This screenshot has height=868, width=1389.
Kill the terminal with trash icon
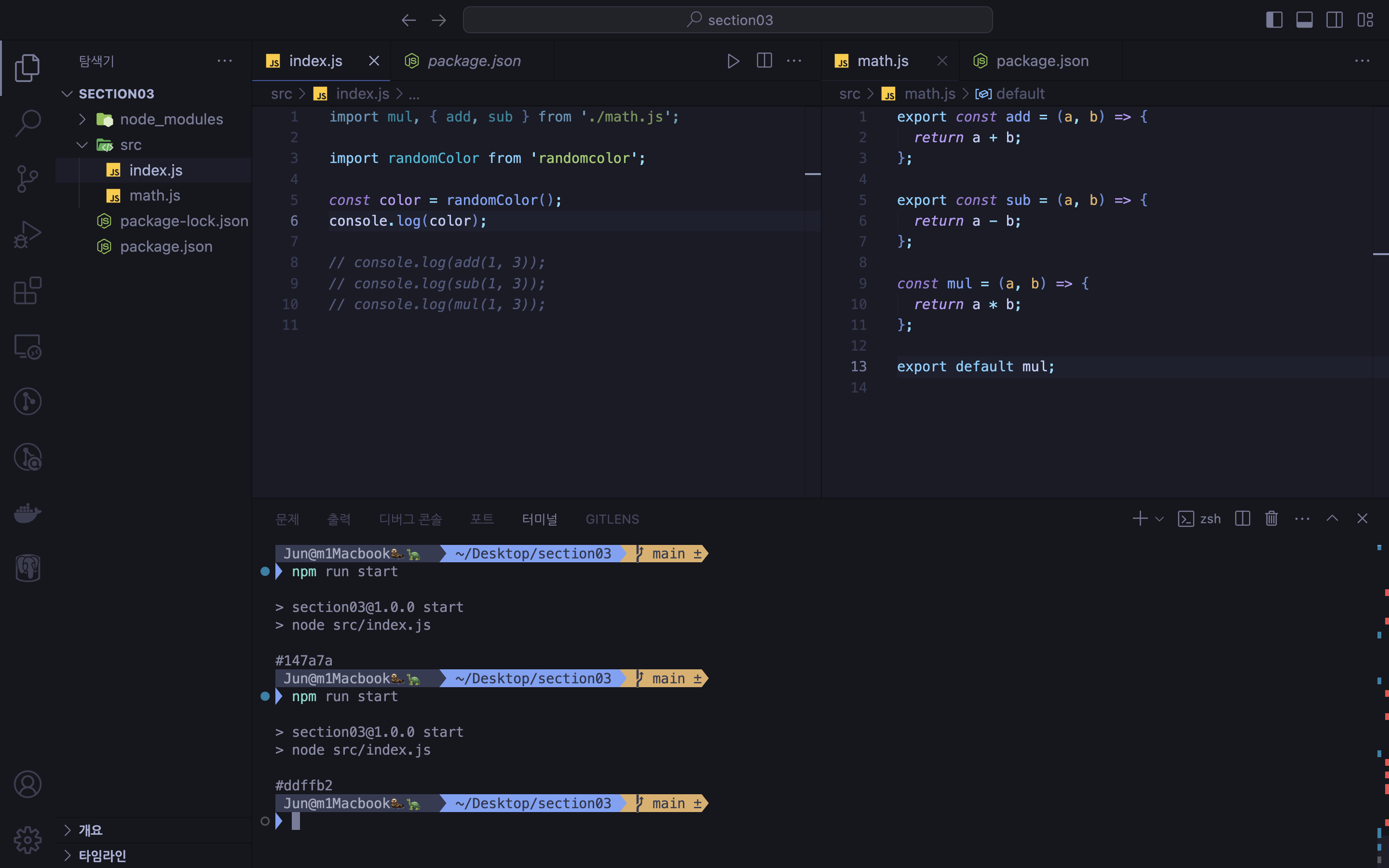[1271, 519]
